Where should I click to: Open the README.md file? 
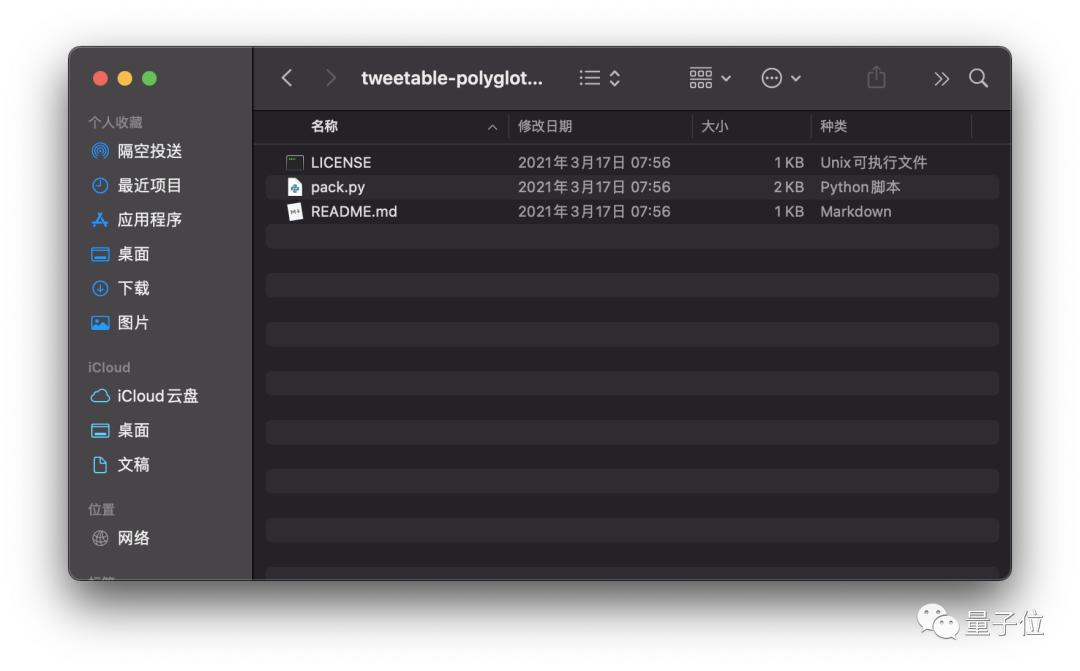[352, 211]
